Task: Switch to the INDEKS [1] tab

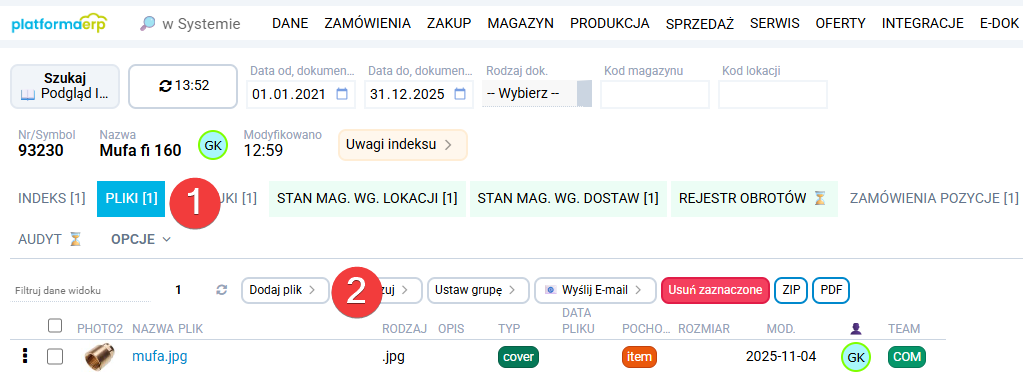Action: click(x=52, y=198)
